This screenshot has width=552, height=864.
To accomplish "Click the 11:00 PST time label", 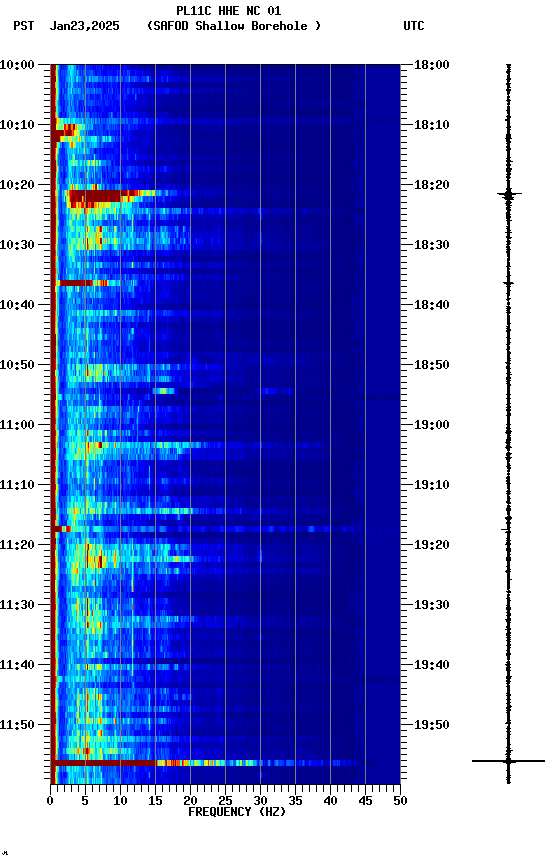I will click(17, 425).
